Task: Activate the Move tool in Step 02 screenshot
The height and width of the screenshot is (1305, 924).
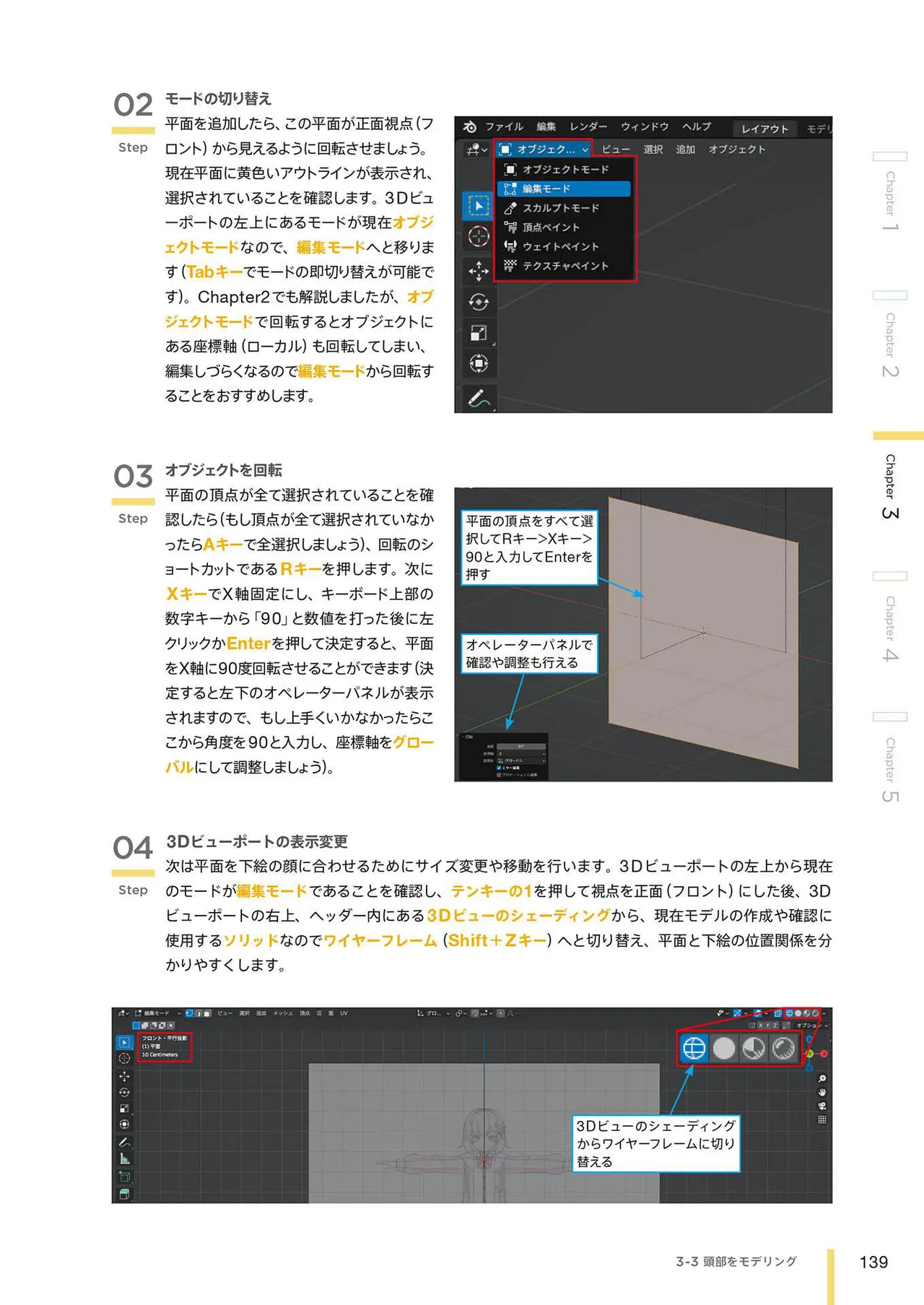Action: pos(478,272)
